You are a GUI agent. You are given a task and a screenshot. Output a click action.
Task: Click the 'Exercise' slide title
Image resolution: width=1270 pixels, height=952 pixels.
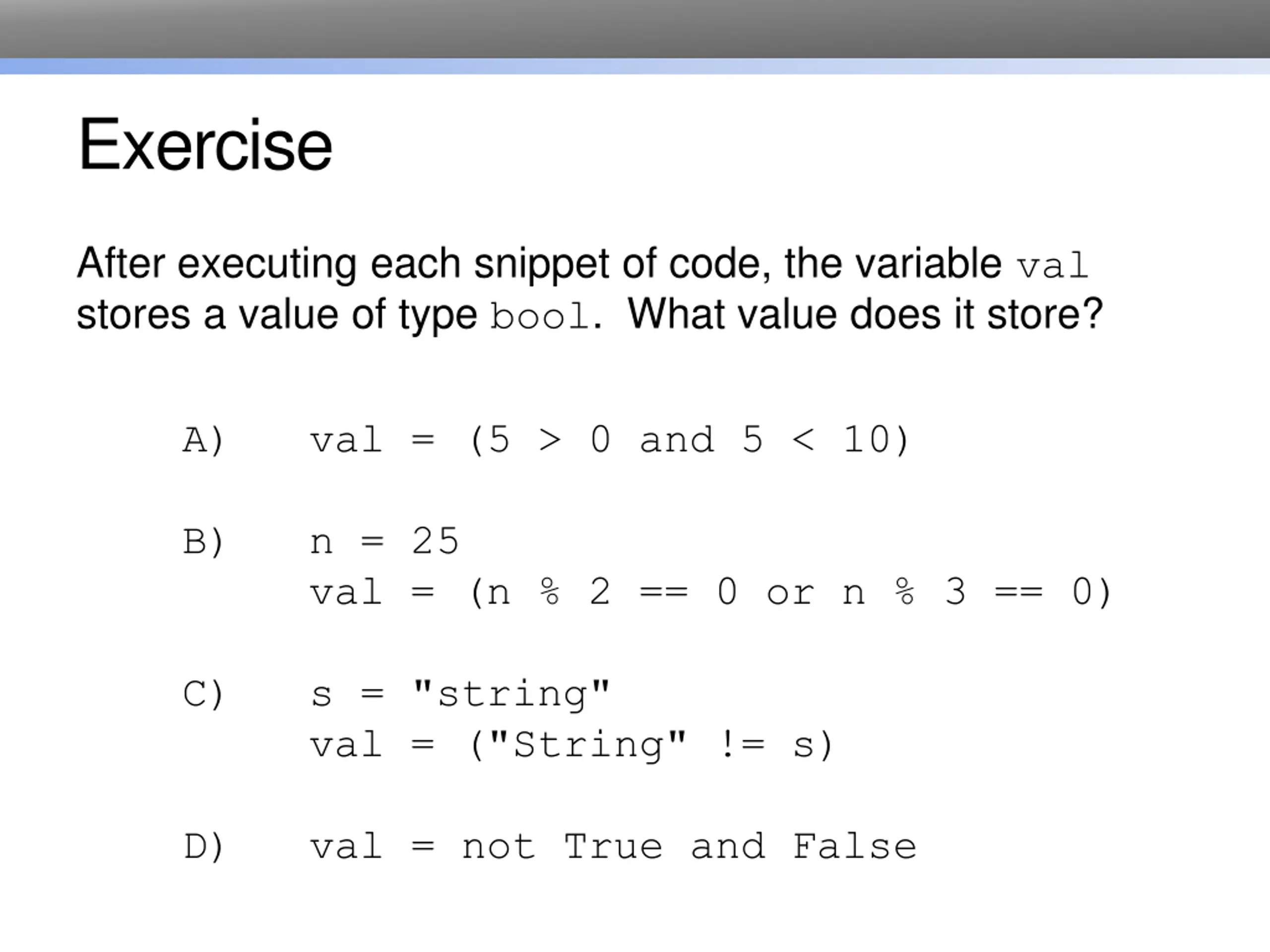point(205,144)
